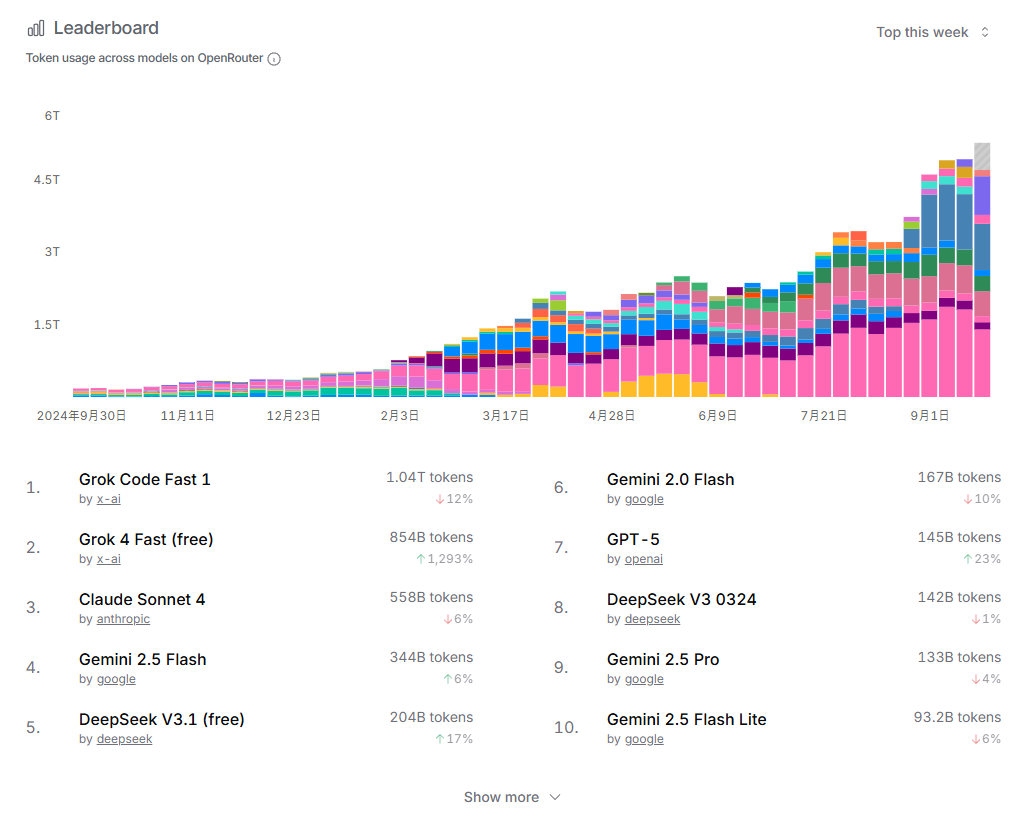
Task: Click the anthropic provider link
Action: (x=123, y=619)
